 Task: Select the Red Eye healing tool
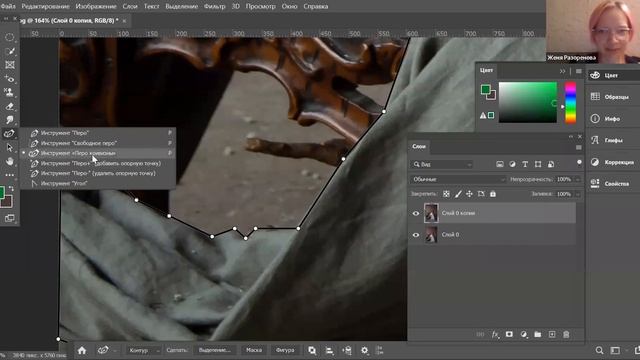[9, 79]
